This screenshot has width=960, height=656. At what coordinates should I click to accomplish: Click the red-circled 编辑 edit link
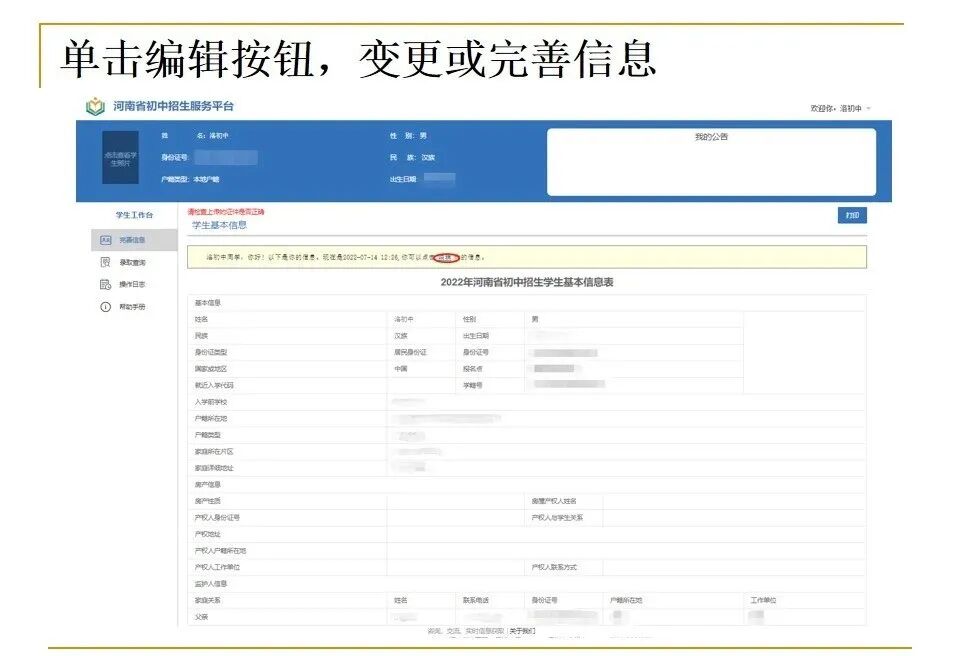448,256
